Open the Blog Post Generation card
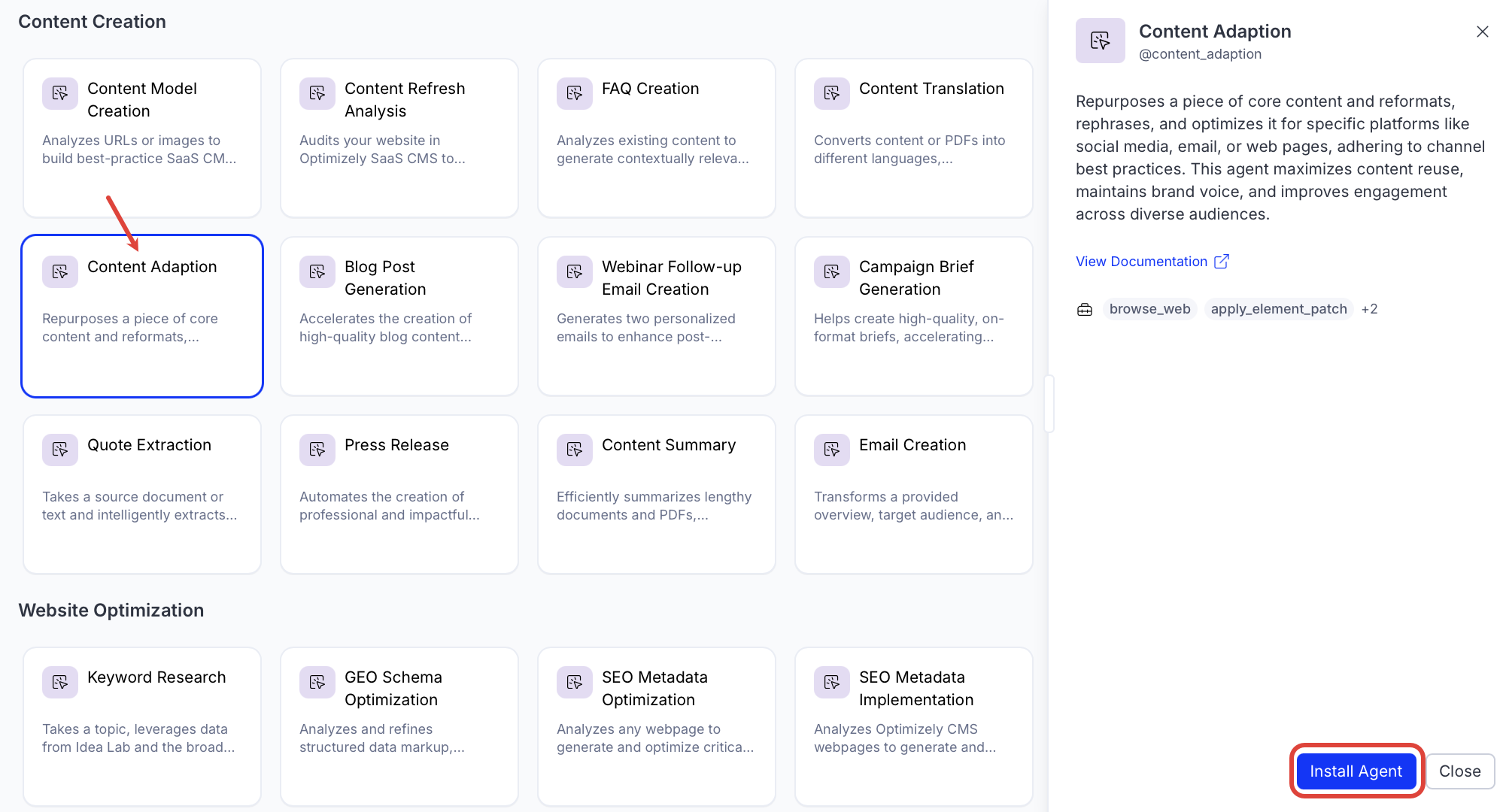This screenshot has width=1503, height=812. (399, 316)
